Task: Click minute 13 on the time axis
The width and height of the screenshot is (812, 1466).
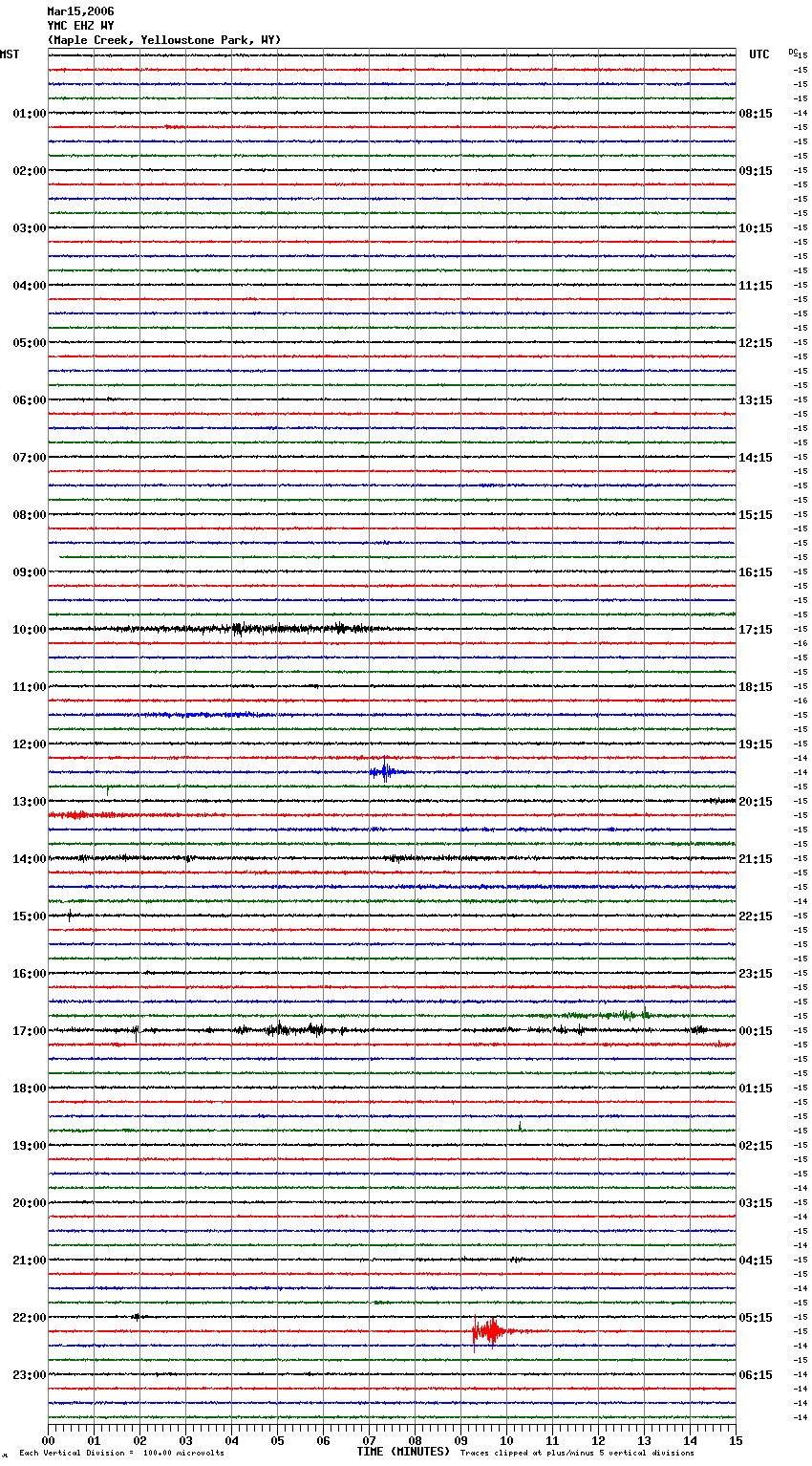Action: [644, 1440]
